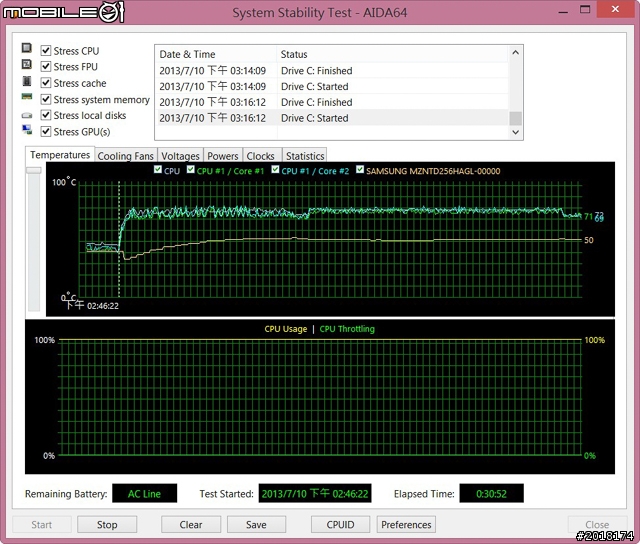The image size is (640, 544).
Task: Click the Elapsed Time value 0:30:52
Action: [491, 494]
